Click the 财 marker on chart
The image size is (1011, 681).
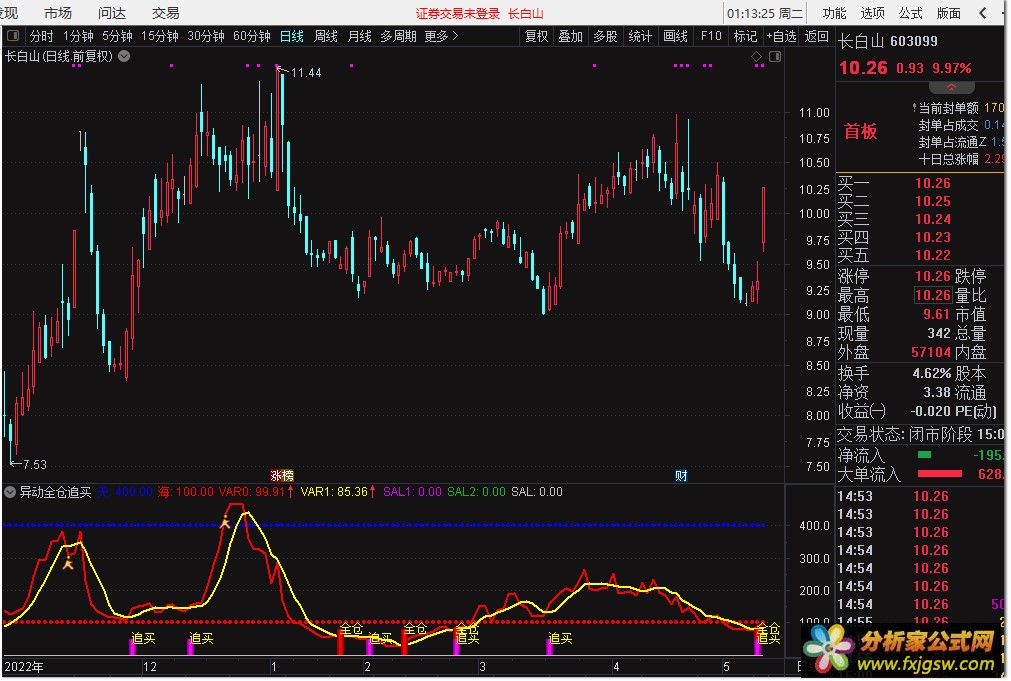pos(681,476)
